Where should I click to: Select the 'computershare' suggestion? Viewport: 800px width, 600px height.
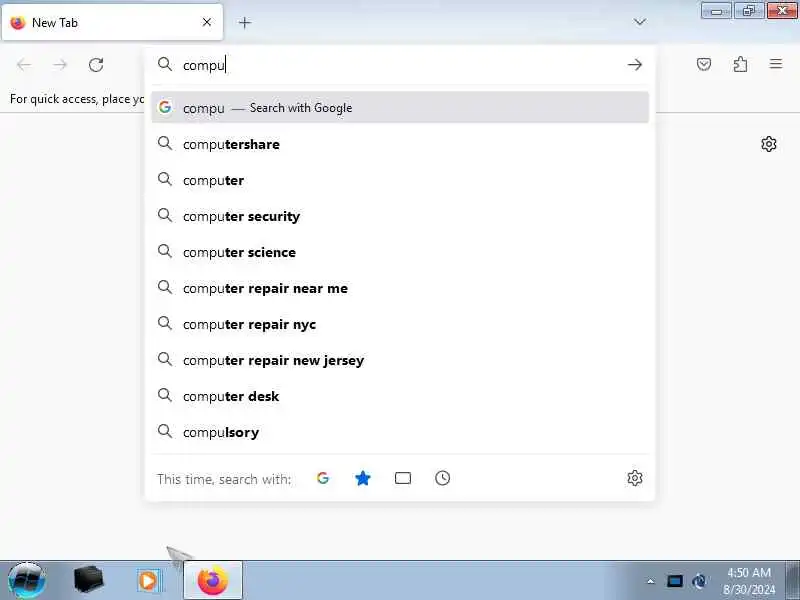point(400,144)
